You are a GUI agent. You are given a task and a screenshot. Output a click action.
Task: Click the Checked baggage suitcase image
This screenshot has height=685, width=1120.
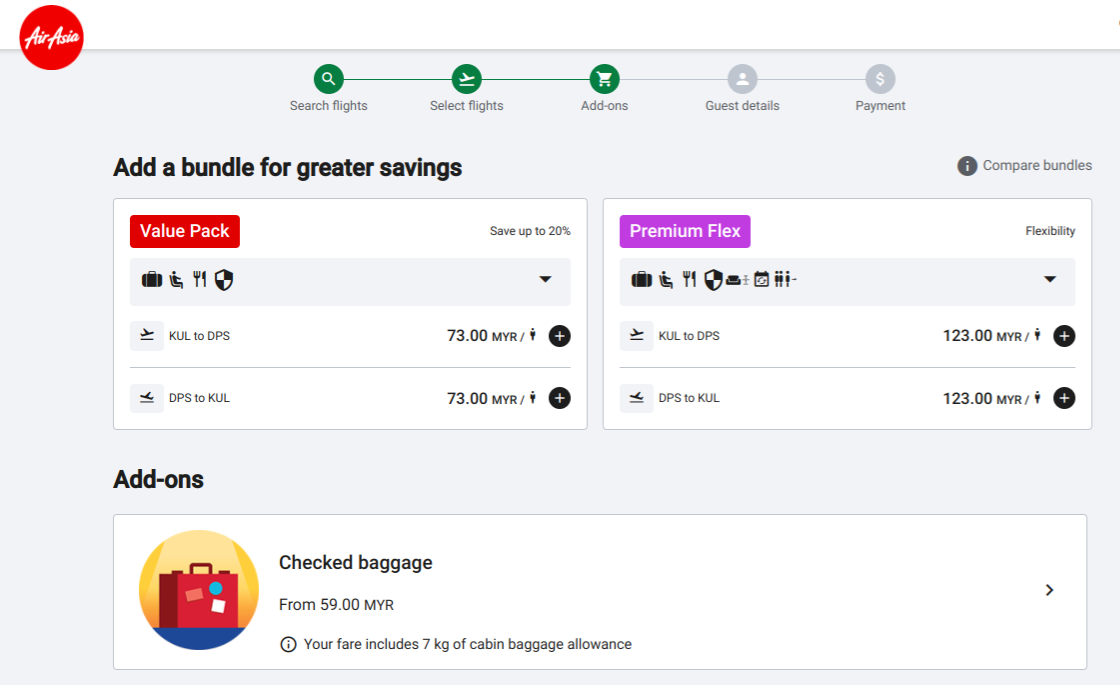199,590
